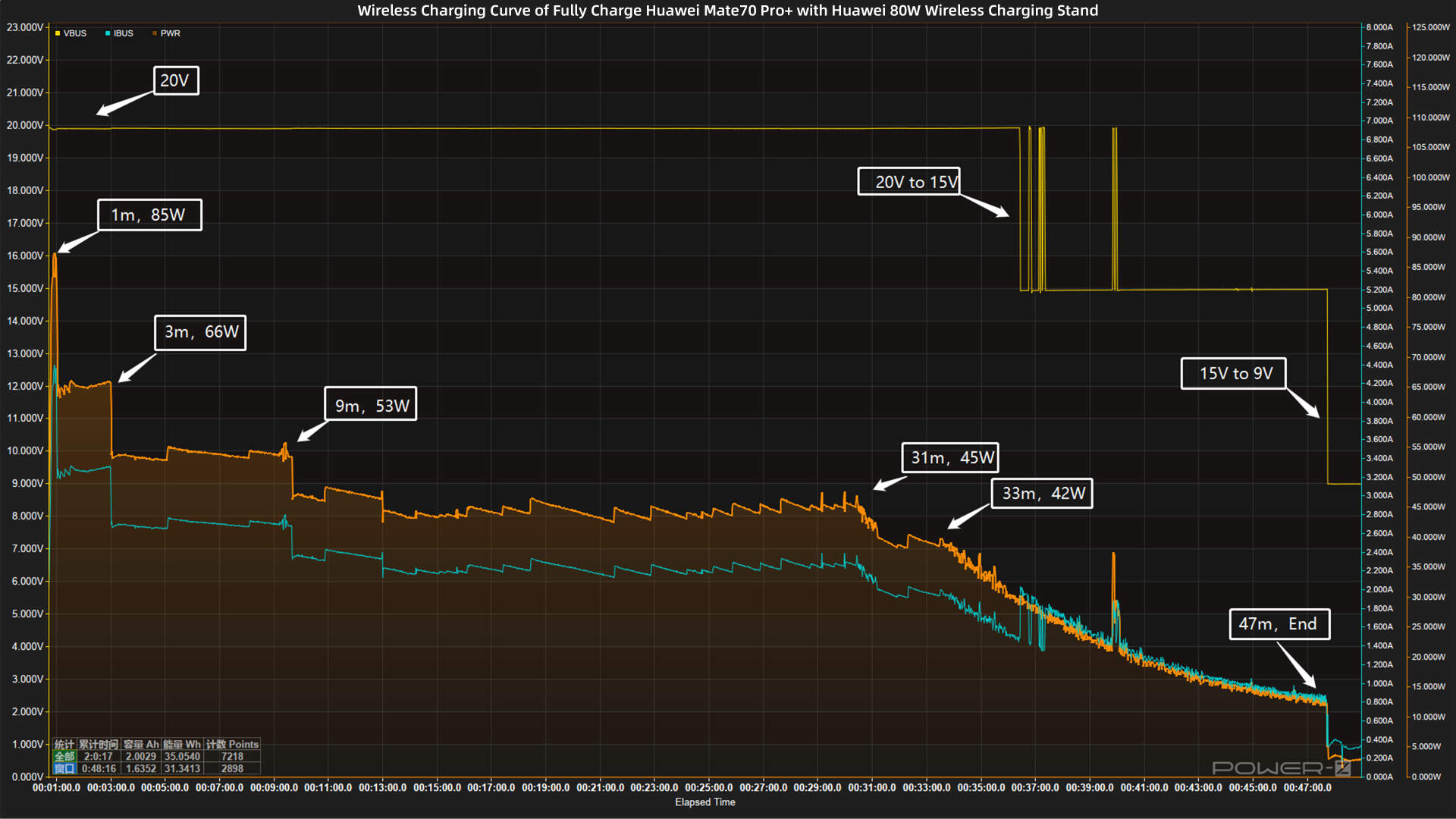Click the 20.000V voltage axis label
1456x819 pixels.
tap(25, 125)
